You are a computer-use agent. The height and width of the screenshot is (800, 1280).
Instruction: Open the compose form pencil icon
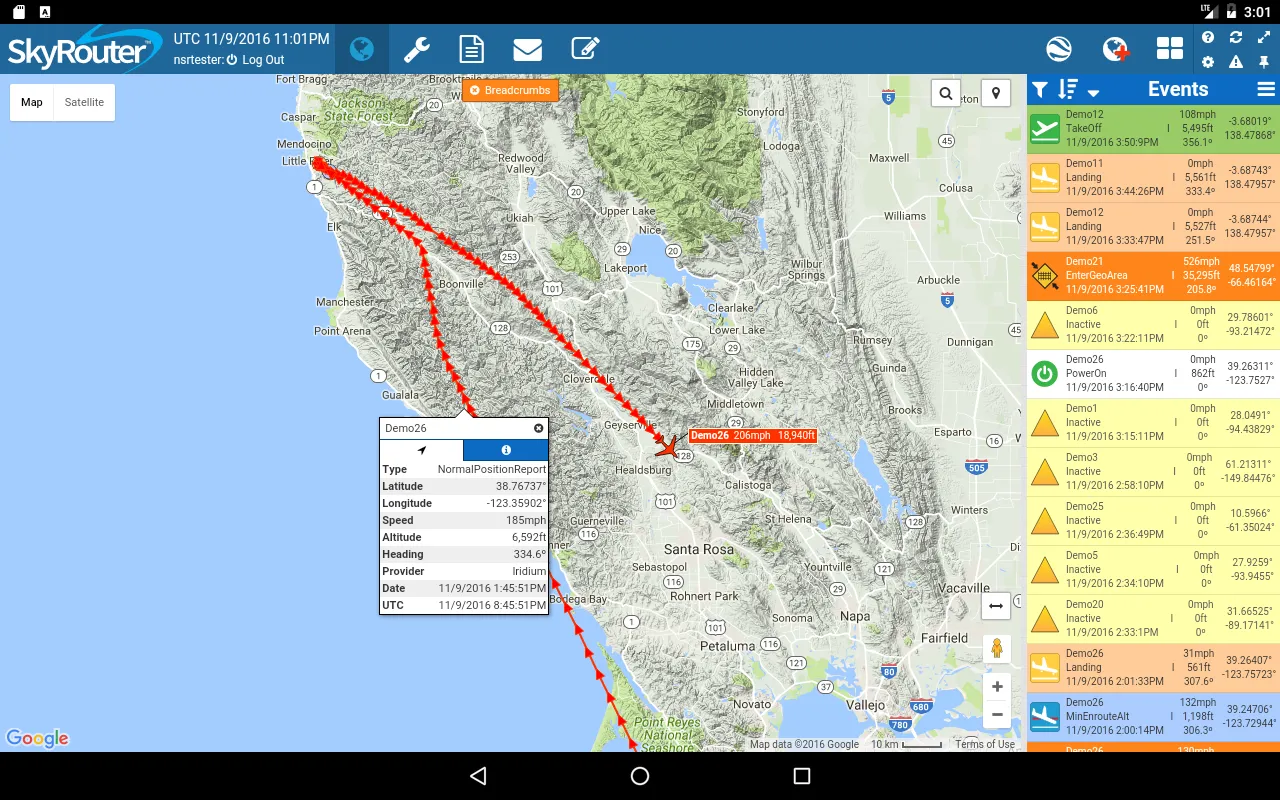585,49
